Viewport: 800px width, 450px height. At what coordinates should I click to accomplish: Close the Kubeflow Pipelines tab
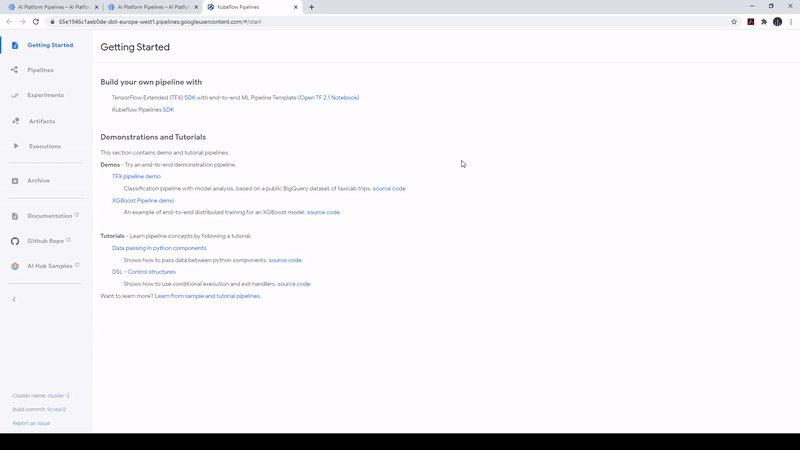(295, 7)
